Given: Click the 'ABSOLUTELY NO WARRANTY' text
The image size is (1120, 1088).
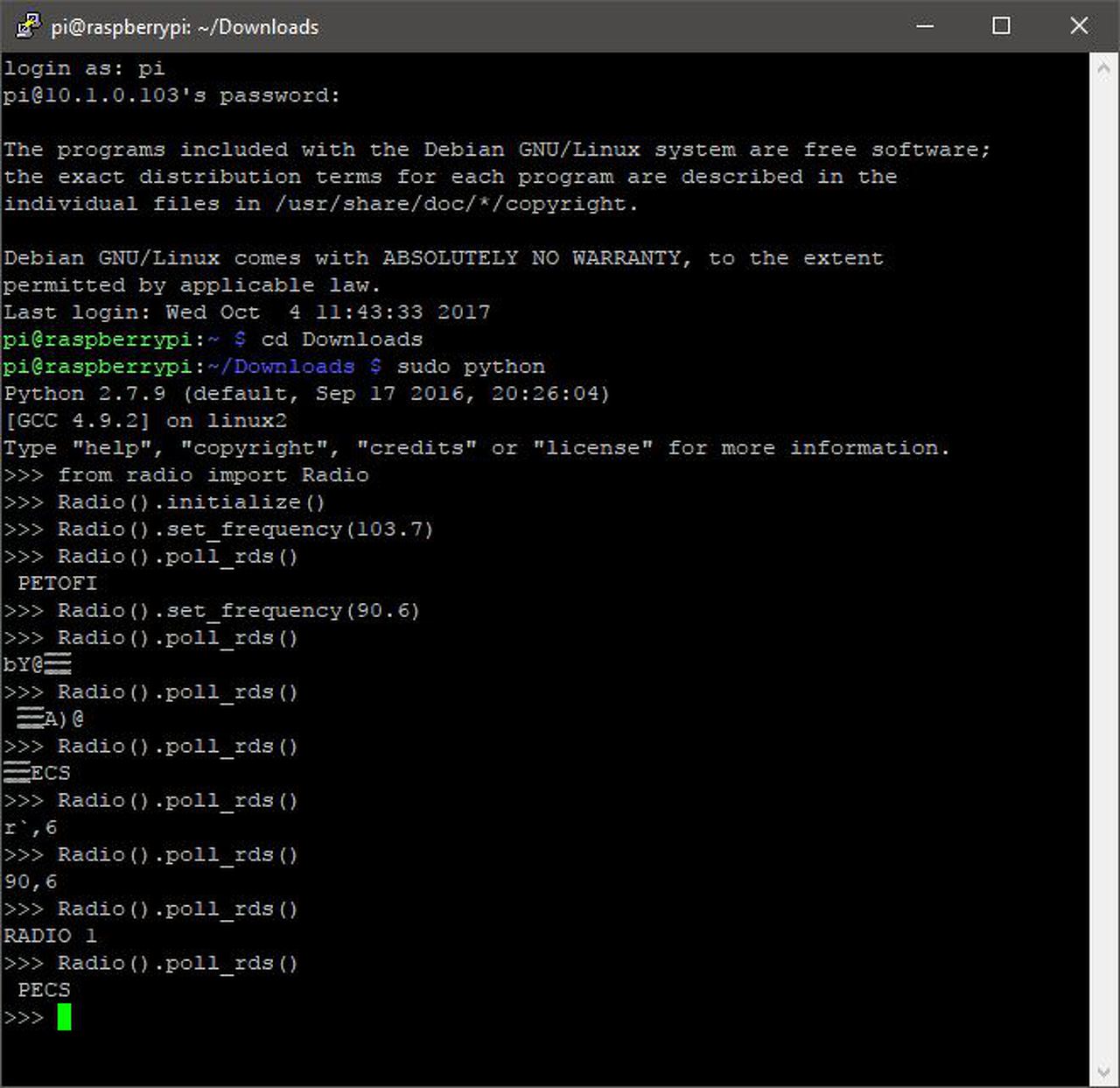Looking at the screenshot, I should 532,258.
